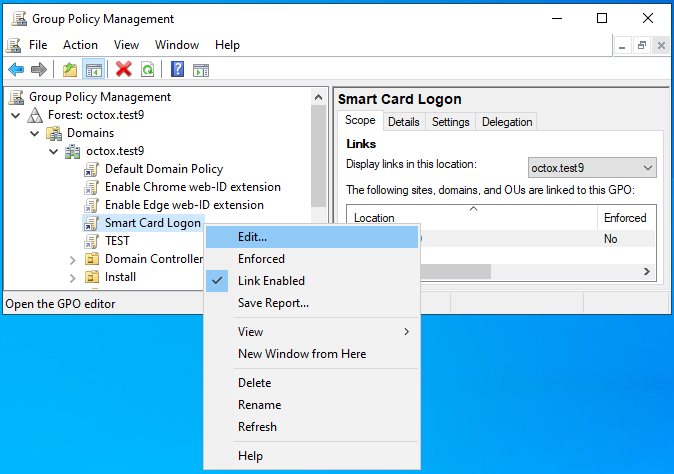Switch to the Delegation tab
The image size is (674, 474).
tap(507, 122)
